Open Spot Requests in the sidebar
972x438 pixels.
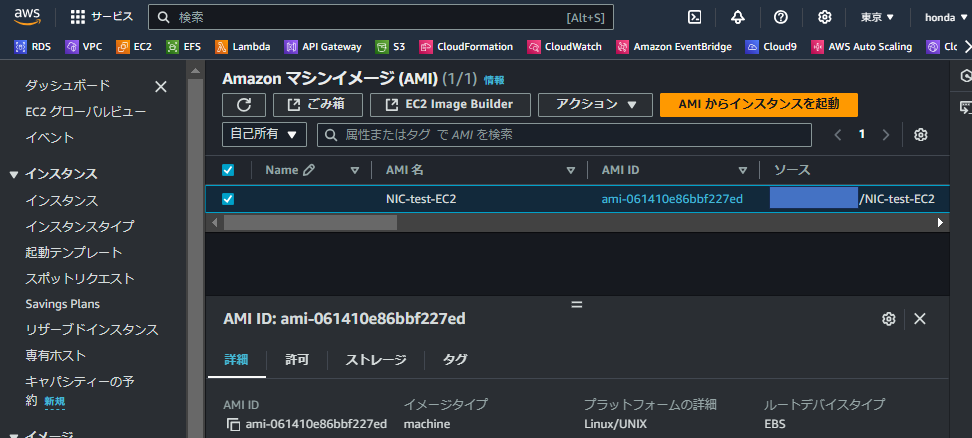(x=80, y=278)
